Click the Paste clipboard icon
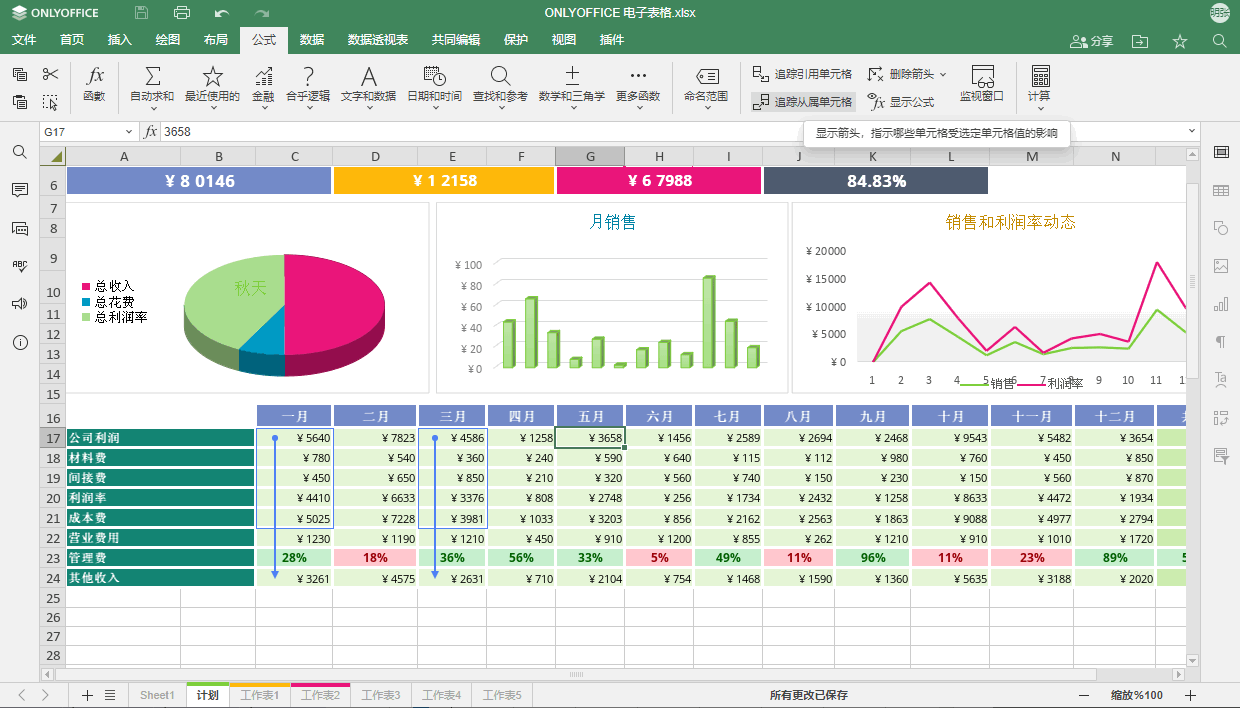 20,102
